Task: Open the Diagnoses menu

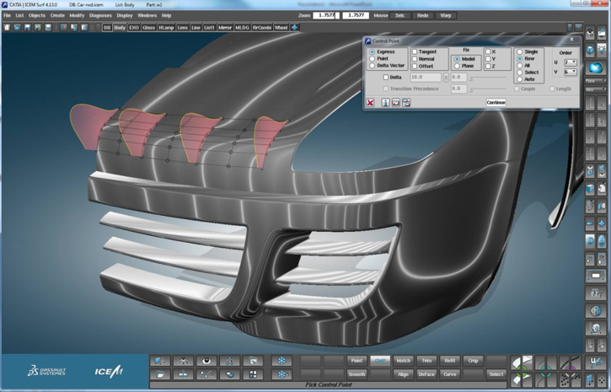Action: click(100, 16)
